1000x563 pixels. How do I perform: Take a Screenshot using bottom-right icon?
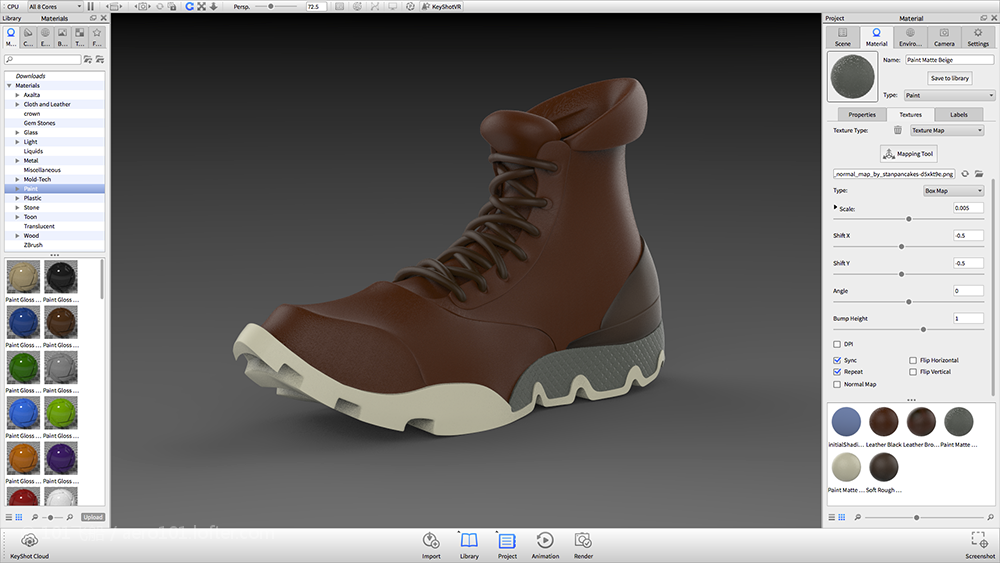click(979, 541)
